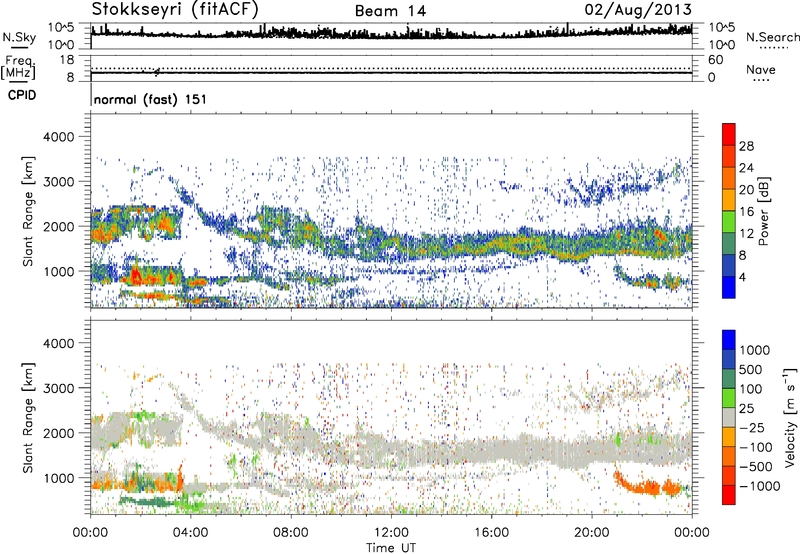The height and width of the screenshot is (554, 800).
Task: Click the 20:00 time tick label
Action: [x=591, y=533]
